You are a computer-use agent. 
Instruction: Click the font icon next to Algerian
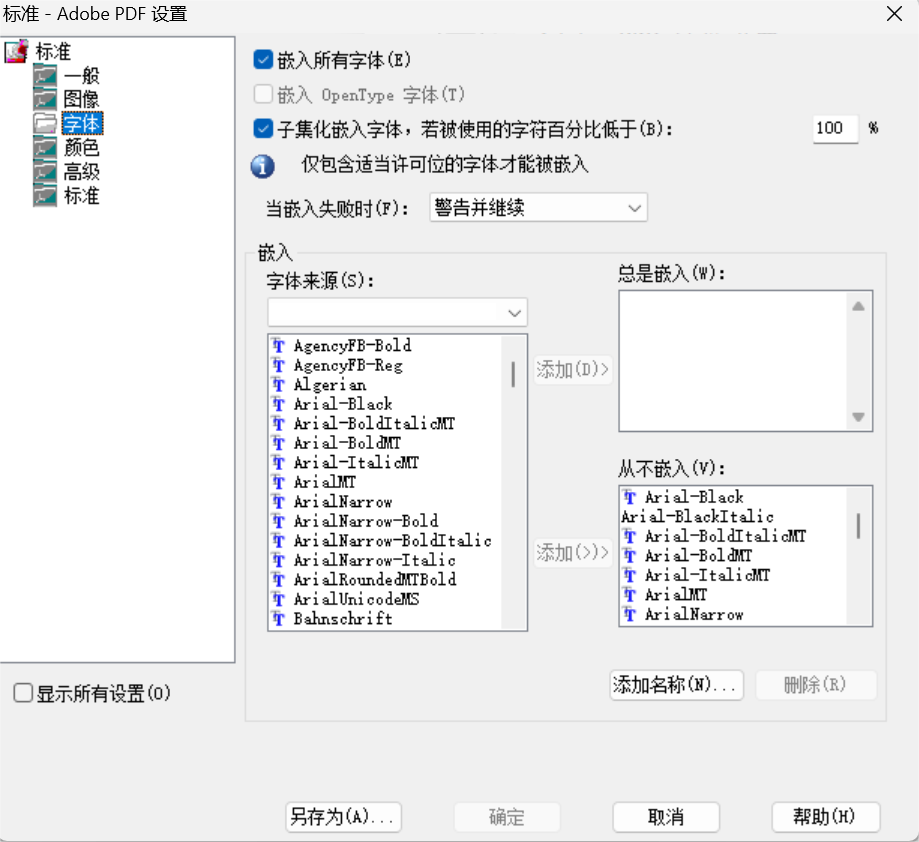(x=278, y=385)
